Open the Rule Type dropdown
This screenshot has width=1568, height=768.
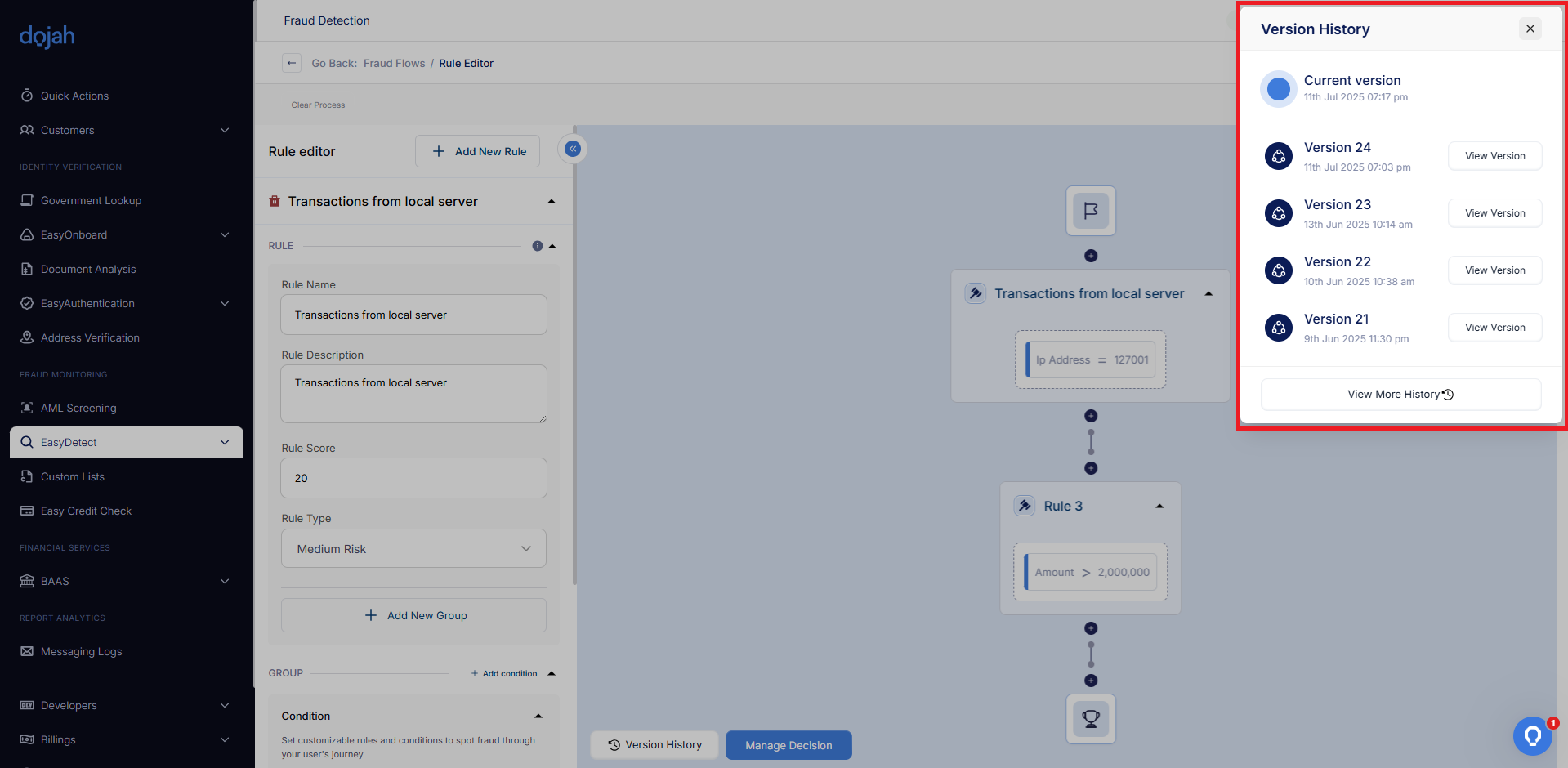413,549
